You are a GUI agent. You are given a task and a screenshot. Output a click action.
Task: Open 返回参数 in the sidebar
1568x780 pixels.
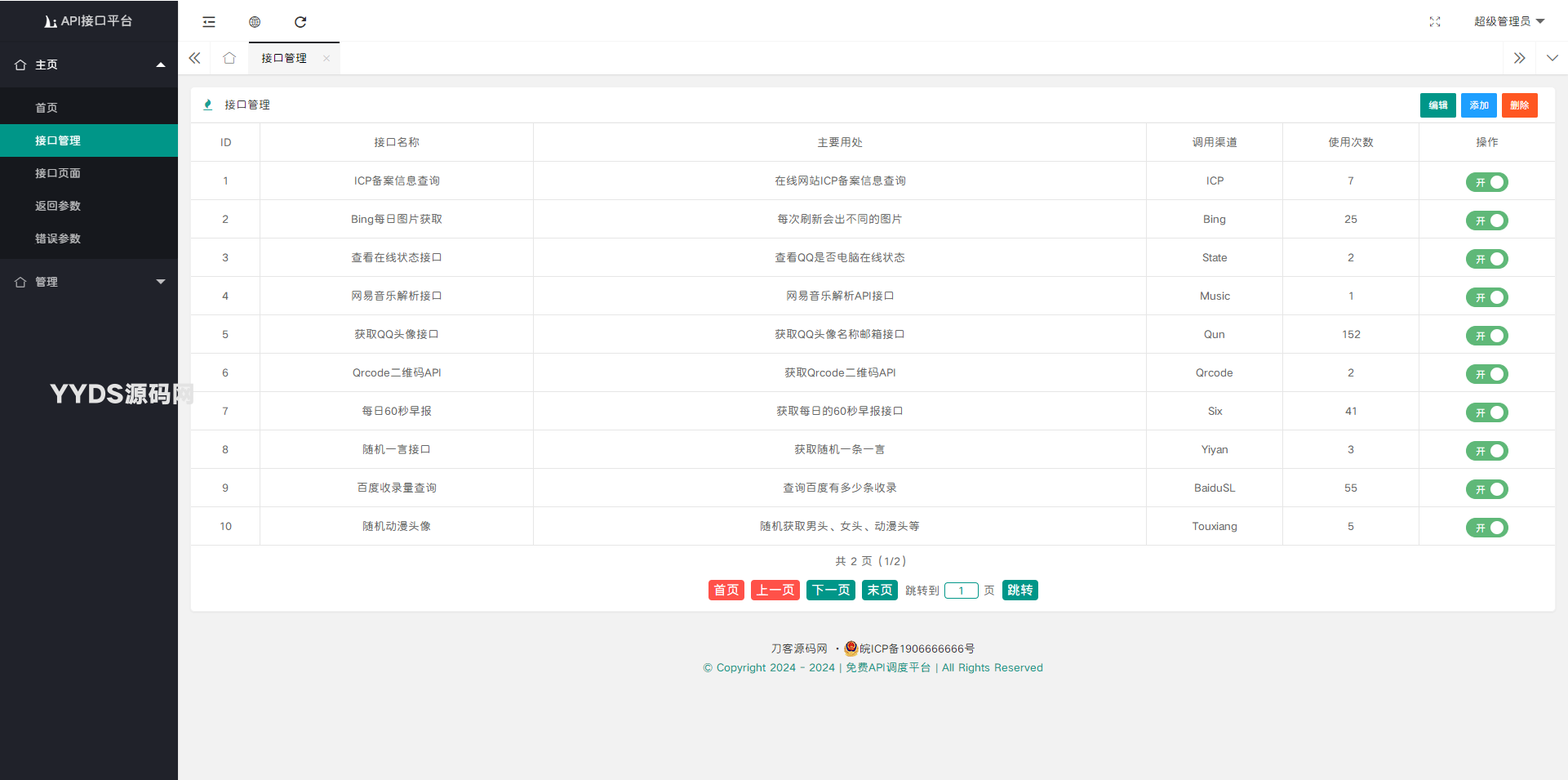(x=58, y=206)
